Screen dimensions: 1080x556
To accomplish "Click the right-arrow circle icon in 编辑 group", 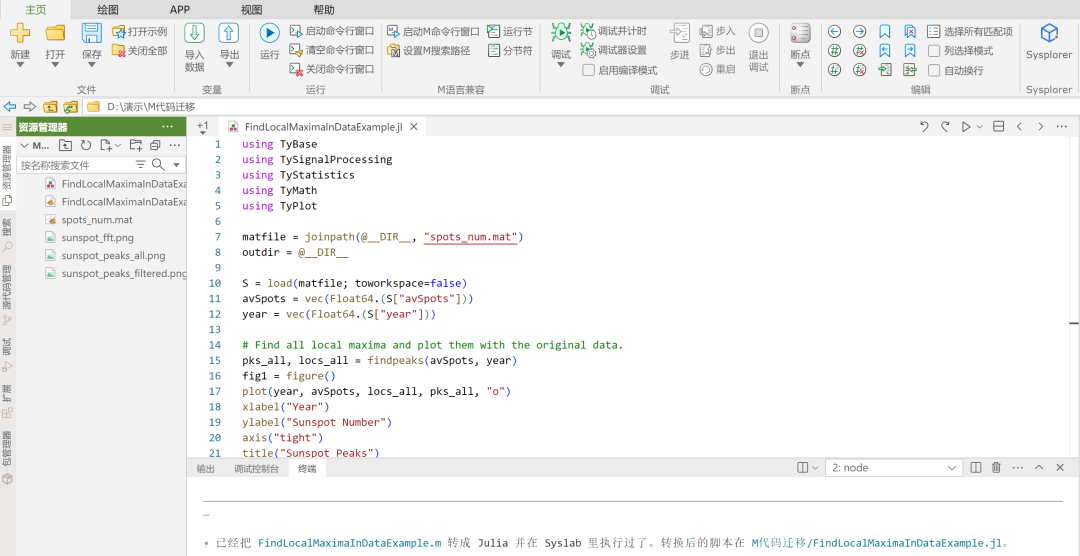I will 860,31.
